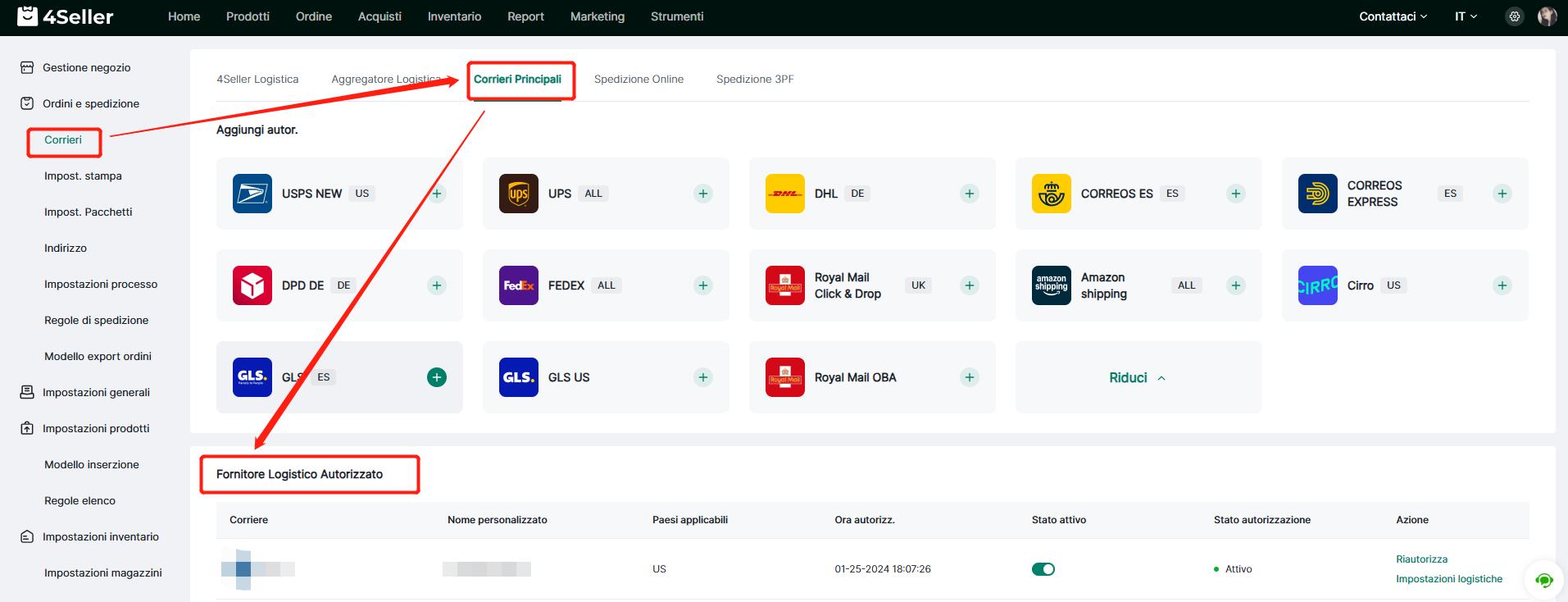1568x602 pixels.
Task: Click the 01-25-2024 18:07:26 timestamp
Action: [883, 569]
